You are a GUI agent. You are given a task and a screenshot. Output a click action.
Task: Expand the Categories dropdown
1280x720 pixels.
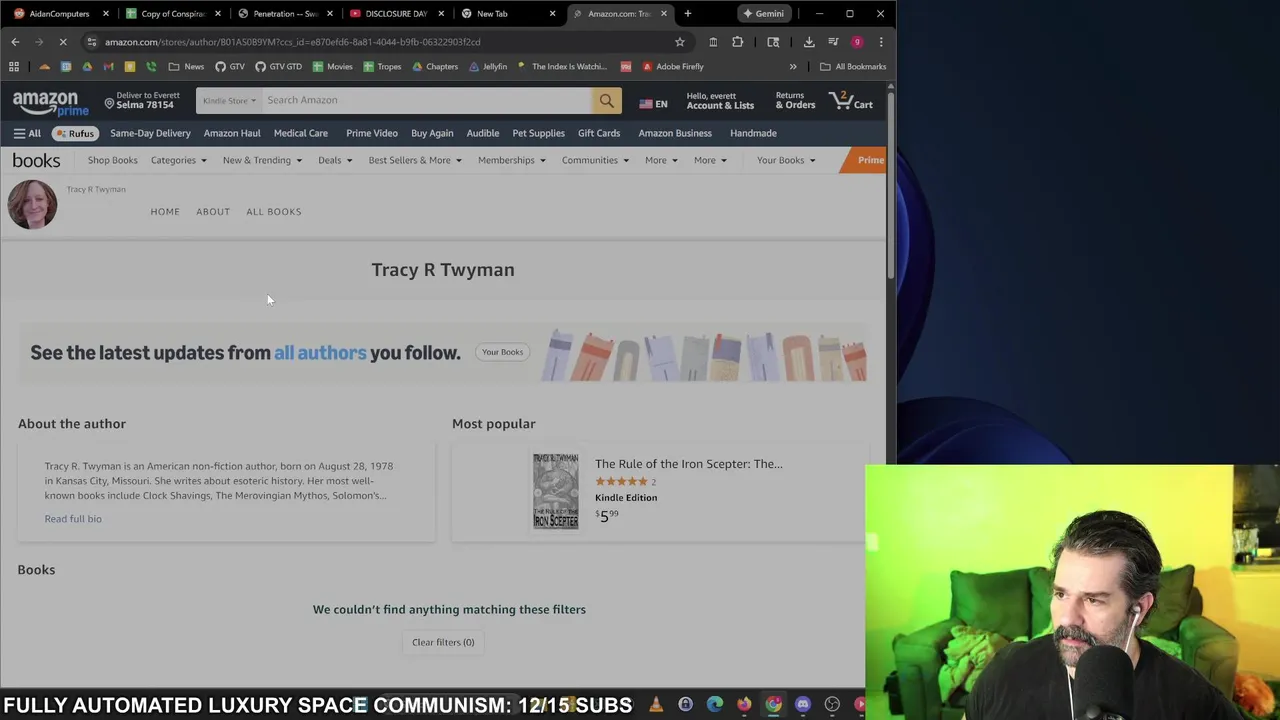point(178,160)
